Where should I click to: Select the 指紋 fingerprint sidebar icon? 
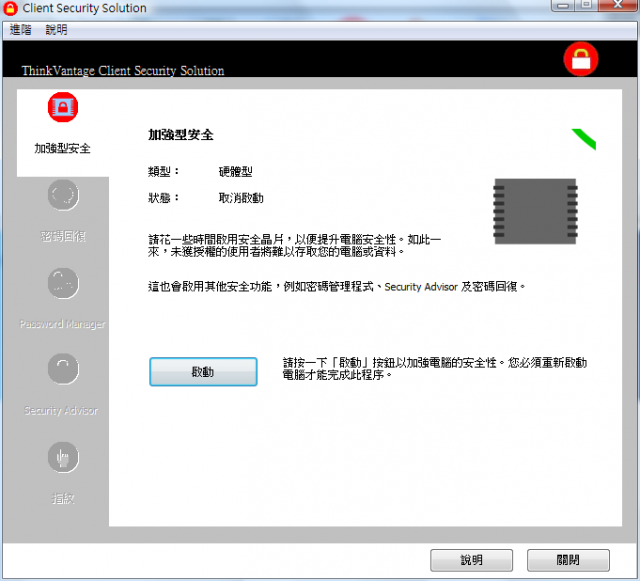click(x=63, y=457)
